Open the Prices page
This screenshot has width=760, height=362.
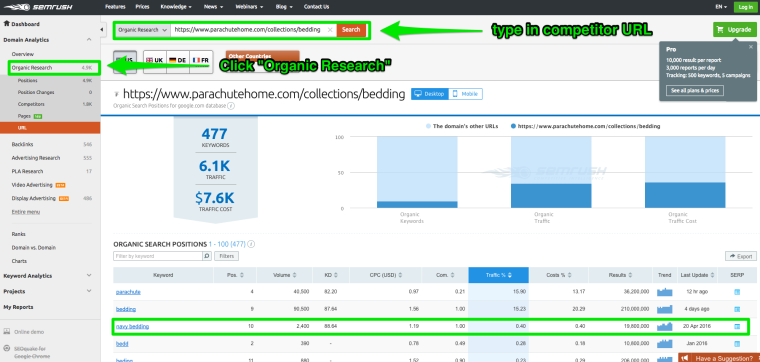point(142,7)
